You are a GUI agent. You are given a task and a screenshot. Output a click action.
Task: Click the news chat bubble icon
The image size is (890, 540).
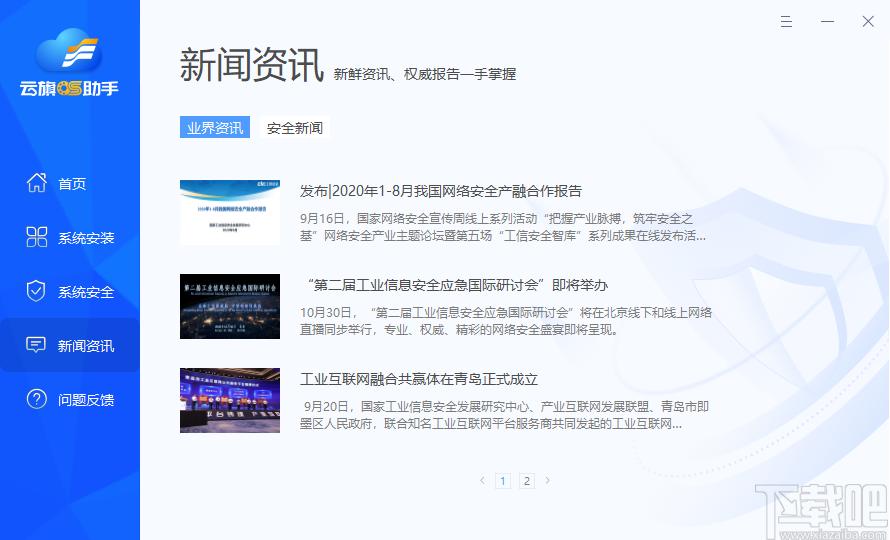[x=36, y=345]
